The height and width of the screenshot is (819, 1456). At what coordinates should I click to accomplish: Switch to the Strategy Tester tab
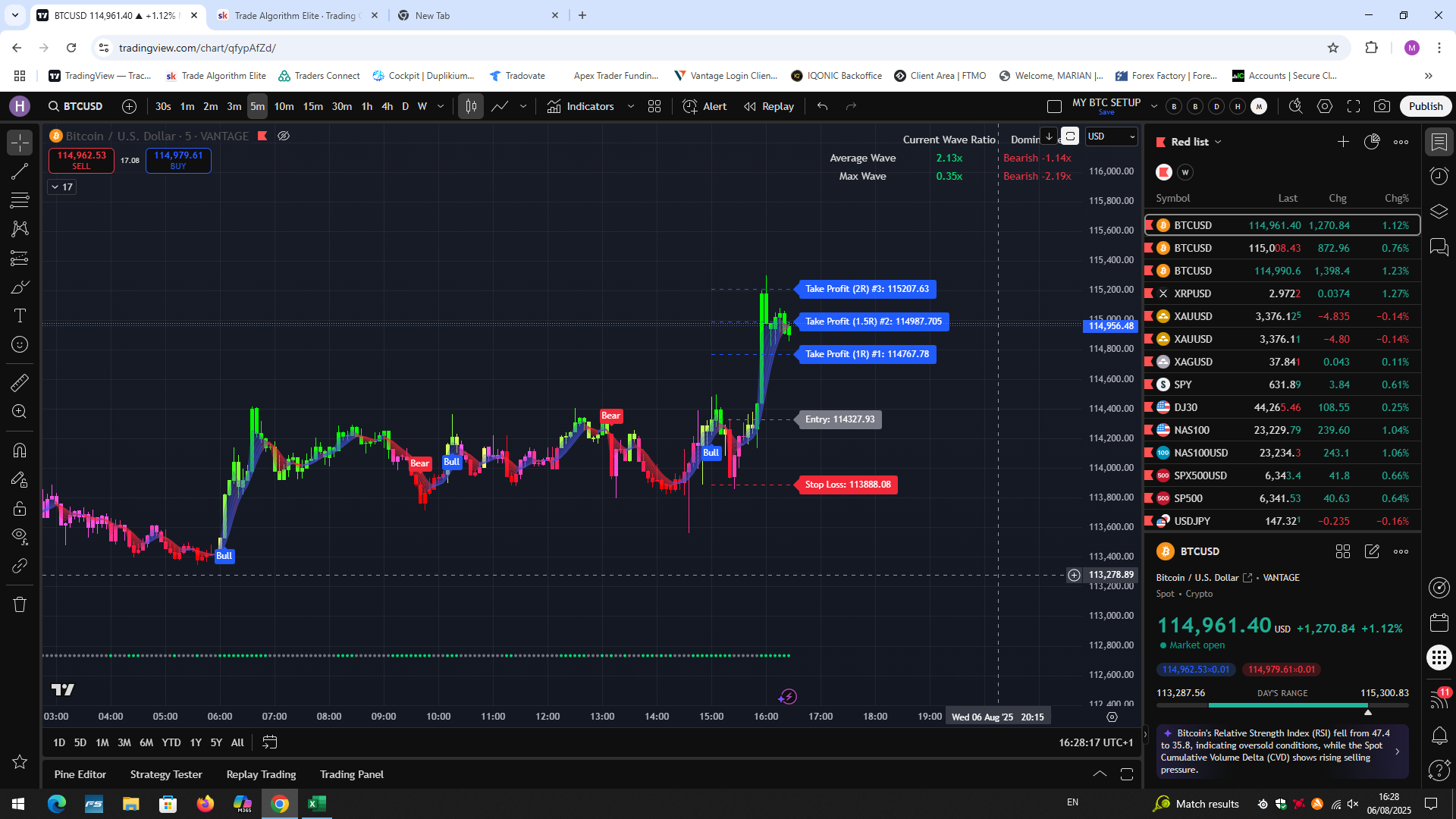point(165,774)
